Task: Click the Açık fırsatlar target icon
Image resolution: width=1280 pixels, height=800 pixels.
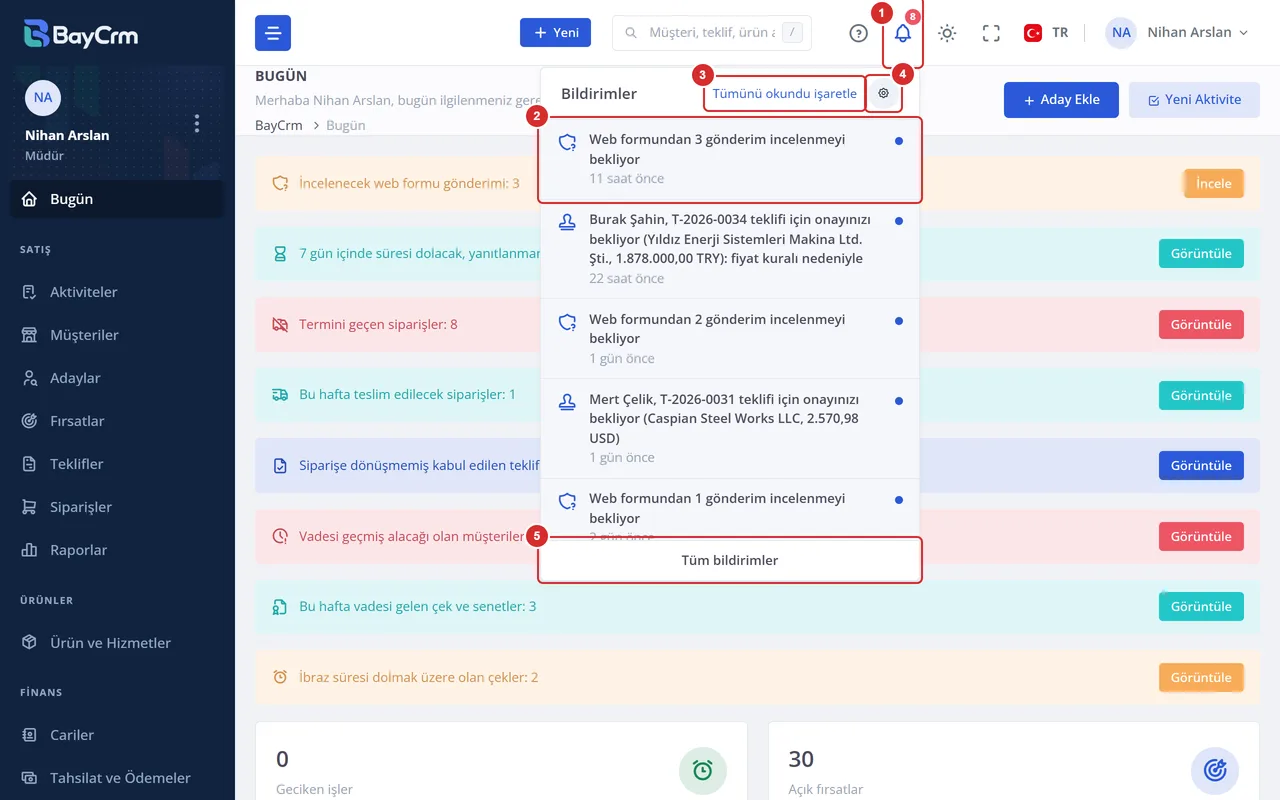Action: tap(1215, 770)
